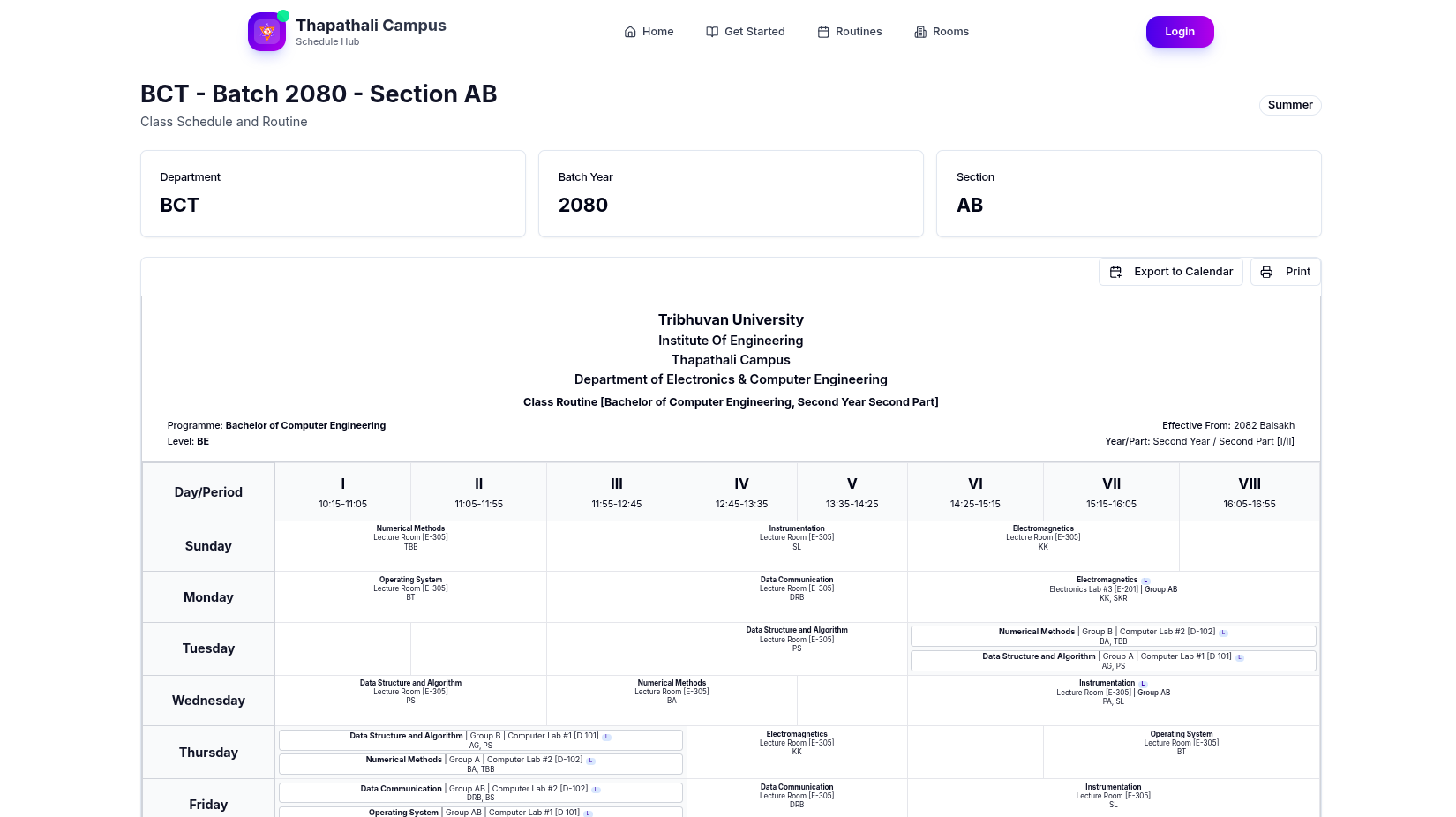Click the Routines calendar icon
Screen dimensions: 1456x817
pos(823,32)
